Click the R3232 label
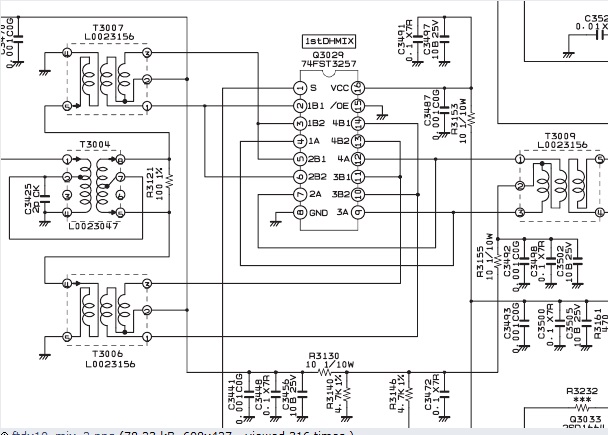The height and width of the screenshot is (435, 608). 580,392
